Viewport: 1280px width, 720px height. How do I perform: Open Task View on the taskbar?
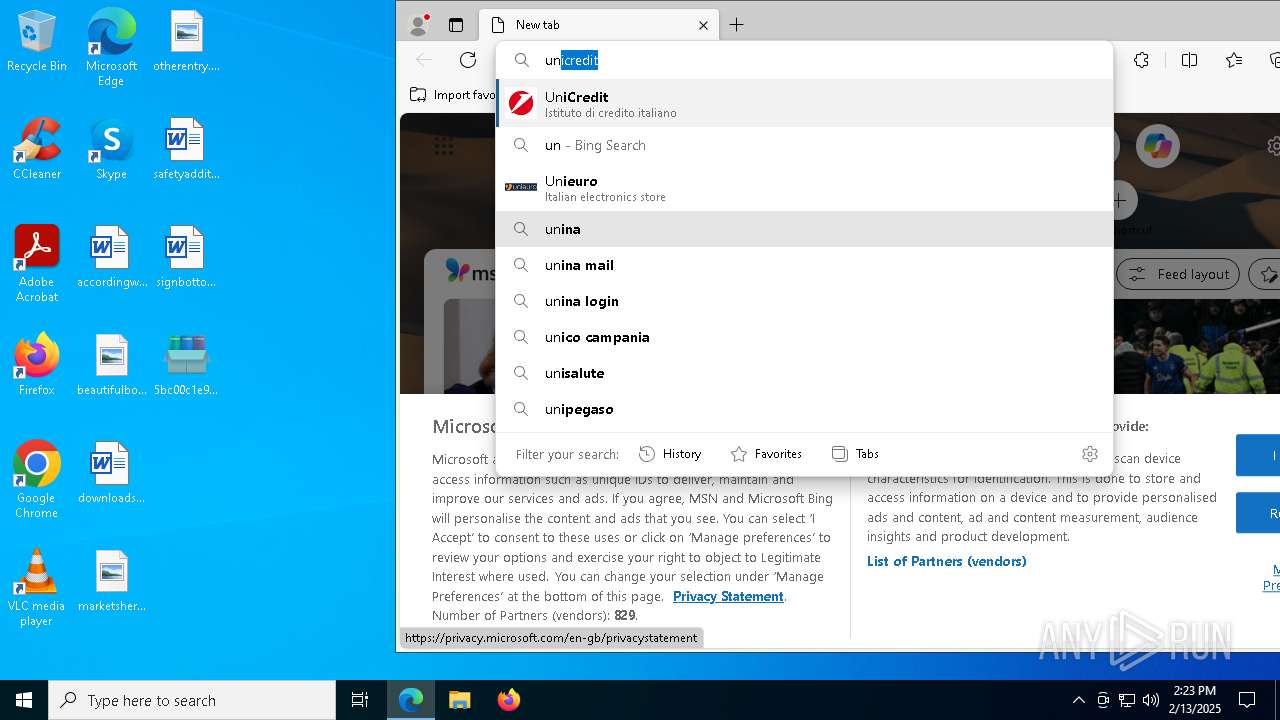point(360,700)
